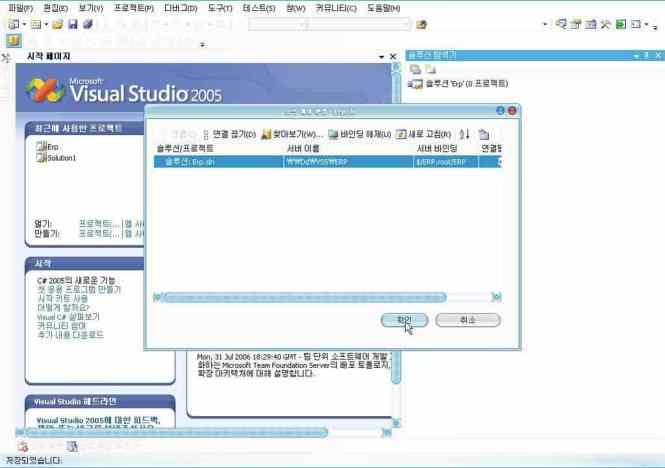Open the 프로젝트(P) Project menu

point(134,8)
